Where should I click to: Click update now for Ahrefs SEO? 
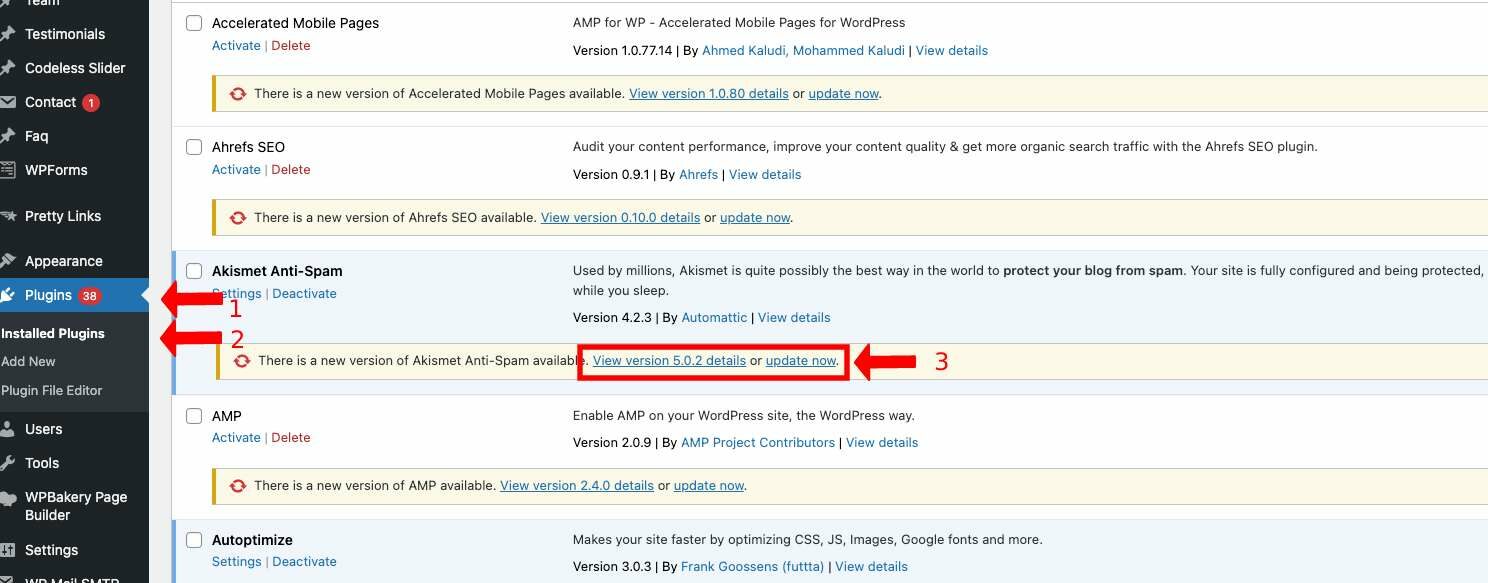tap(755, 218)
